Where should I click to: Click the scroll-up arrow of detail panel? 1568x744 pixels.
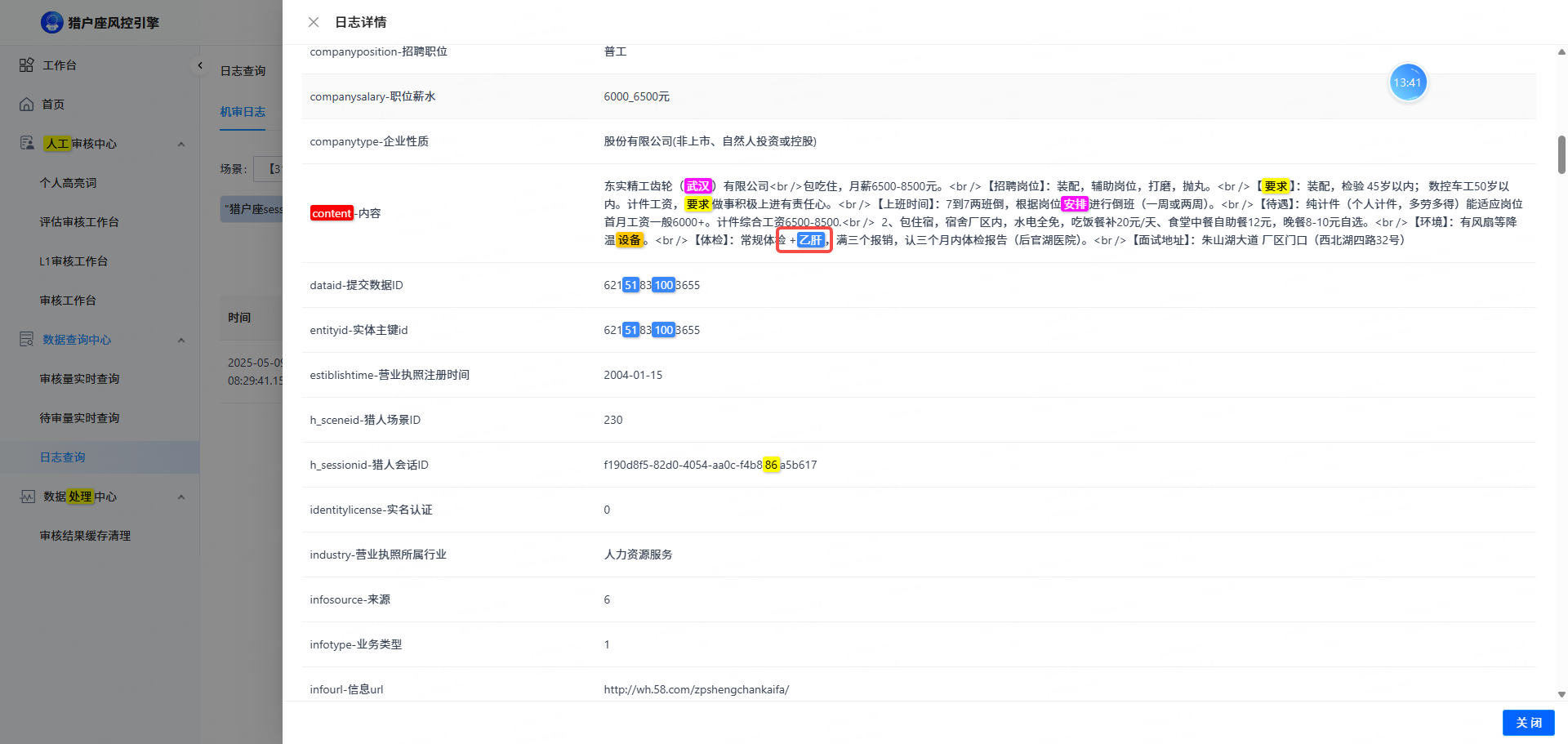point(1561,51)
